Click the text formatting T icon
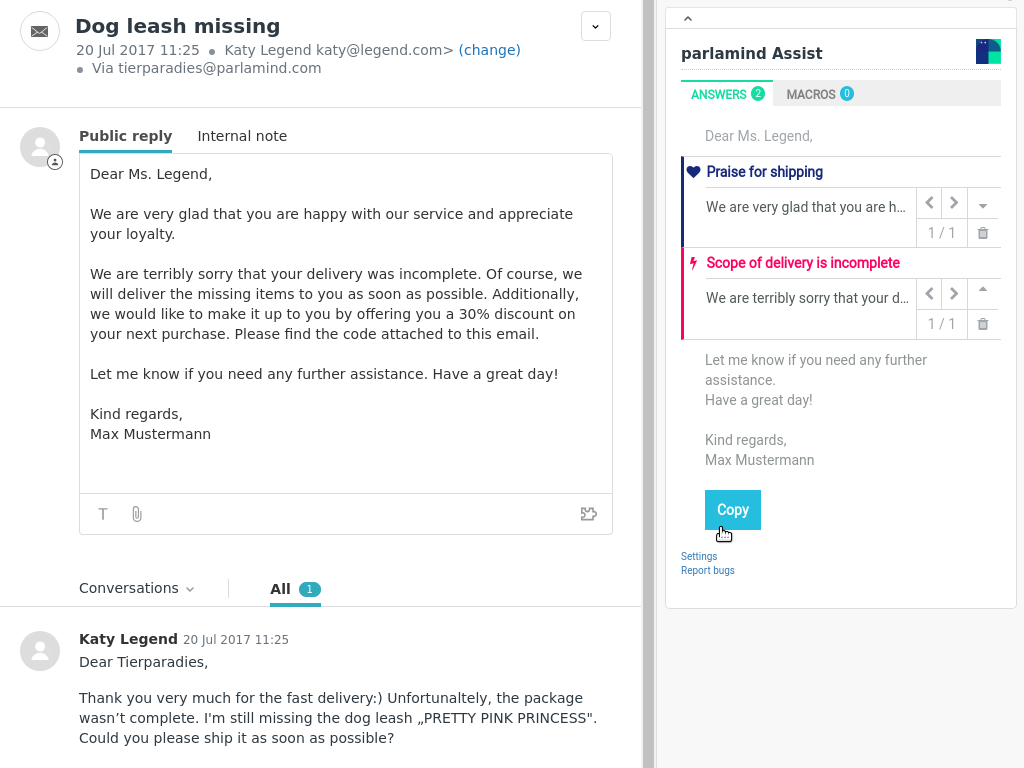The image size is (1024, 768). 103,514
